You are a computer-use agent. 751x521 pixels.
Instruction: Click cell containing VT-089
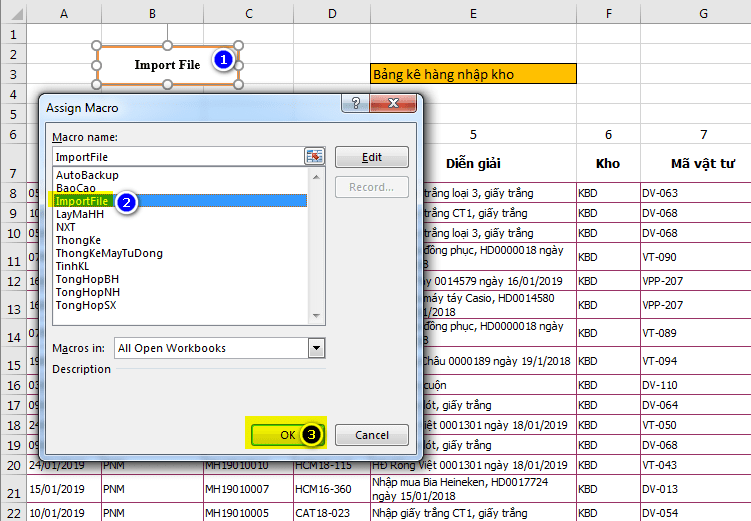pyautogui.click(x=695, y=333)
